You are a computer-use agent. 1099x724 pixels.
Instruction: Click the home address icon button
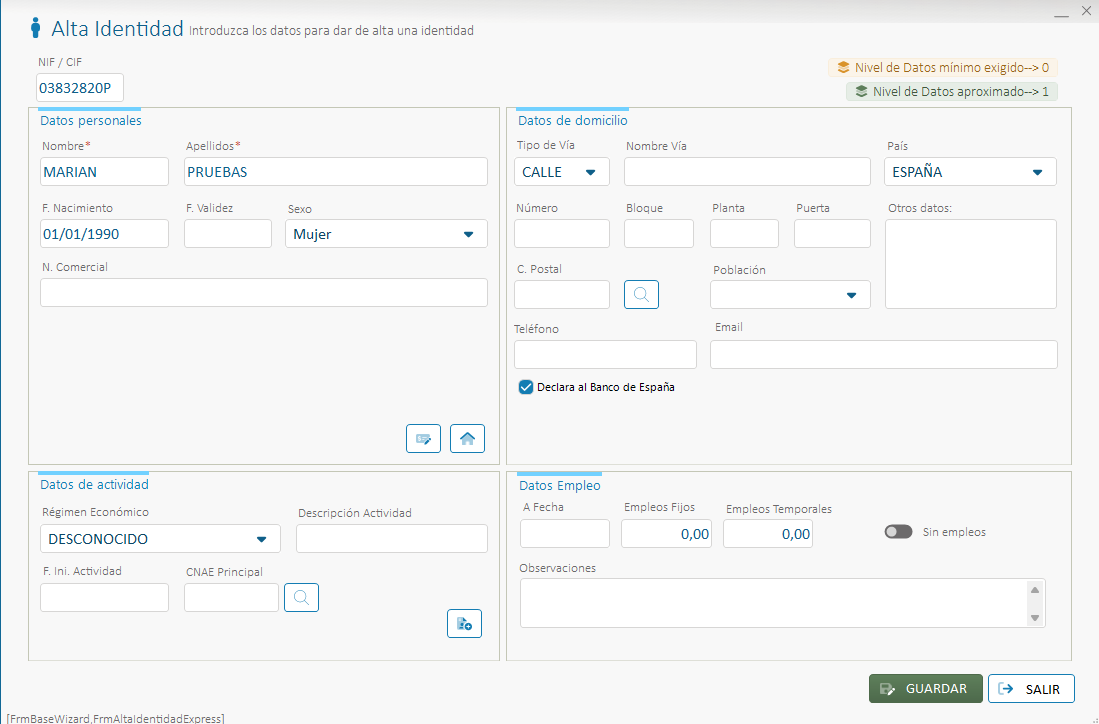pyautogui.click(x=467, y=439)
